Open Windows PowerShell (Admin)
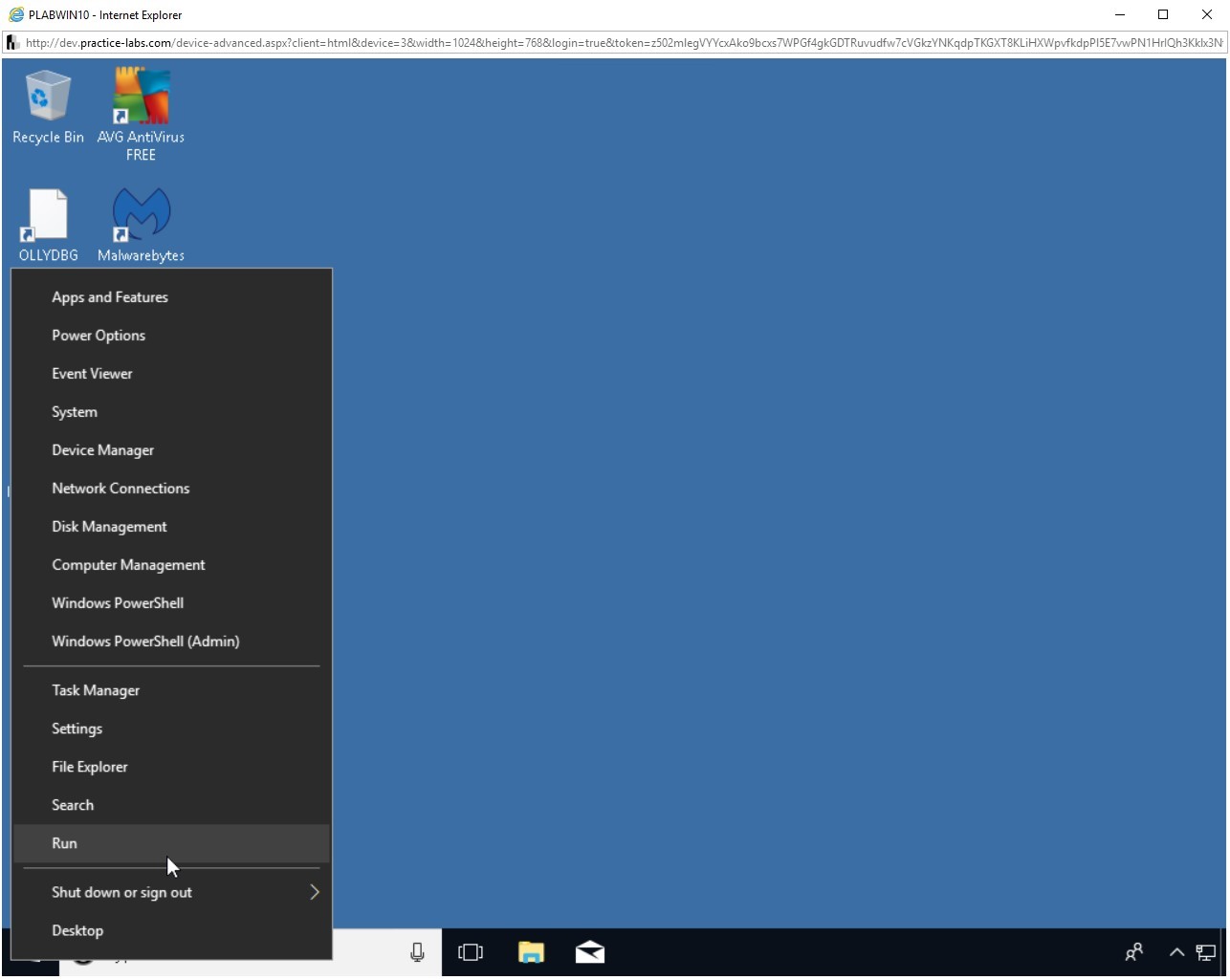Image resolution: width=1230 pixels, height=980 pixels. pyautogui.click(x=145, y=641)
